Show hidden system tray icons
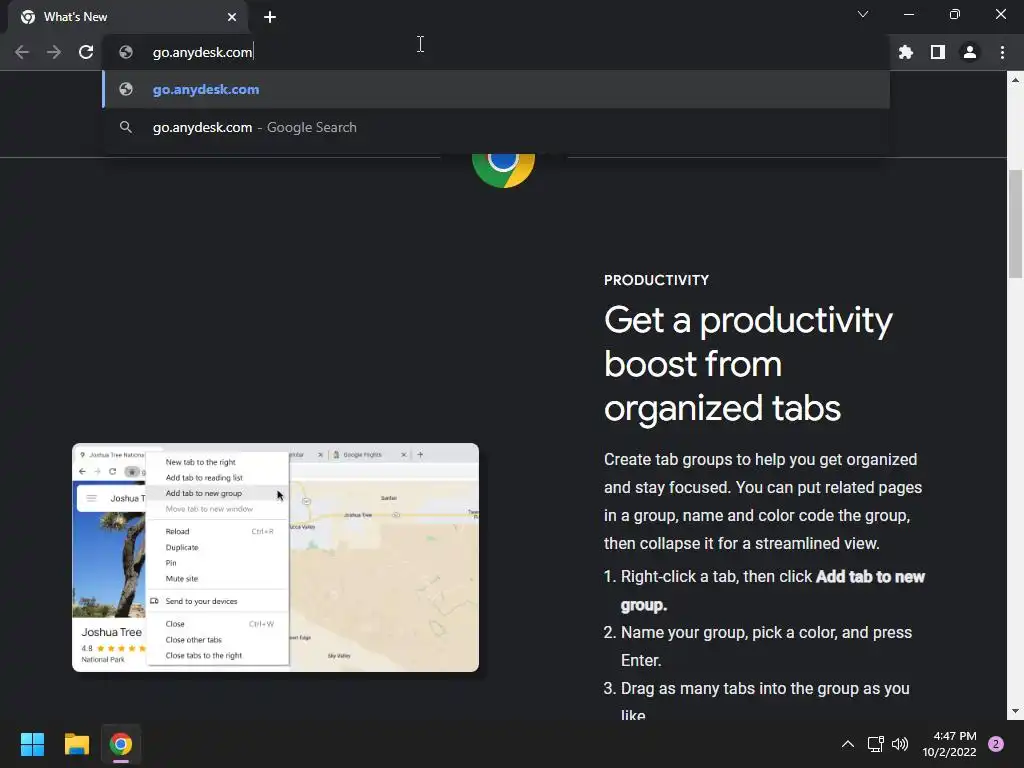This screenshot has width=1024, height=768. [848, 744]
